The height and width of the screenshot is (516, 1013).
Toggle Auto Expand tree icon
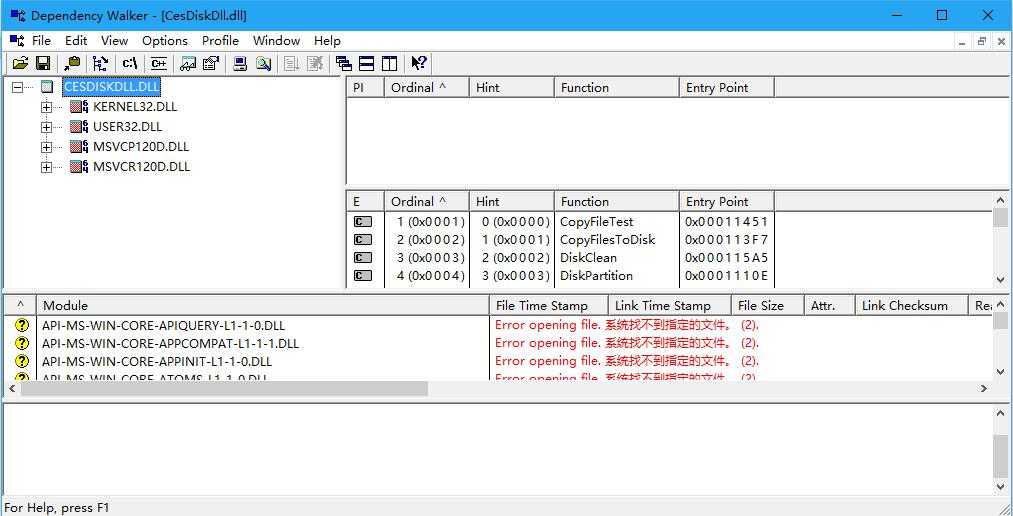tap(100, 63)
